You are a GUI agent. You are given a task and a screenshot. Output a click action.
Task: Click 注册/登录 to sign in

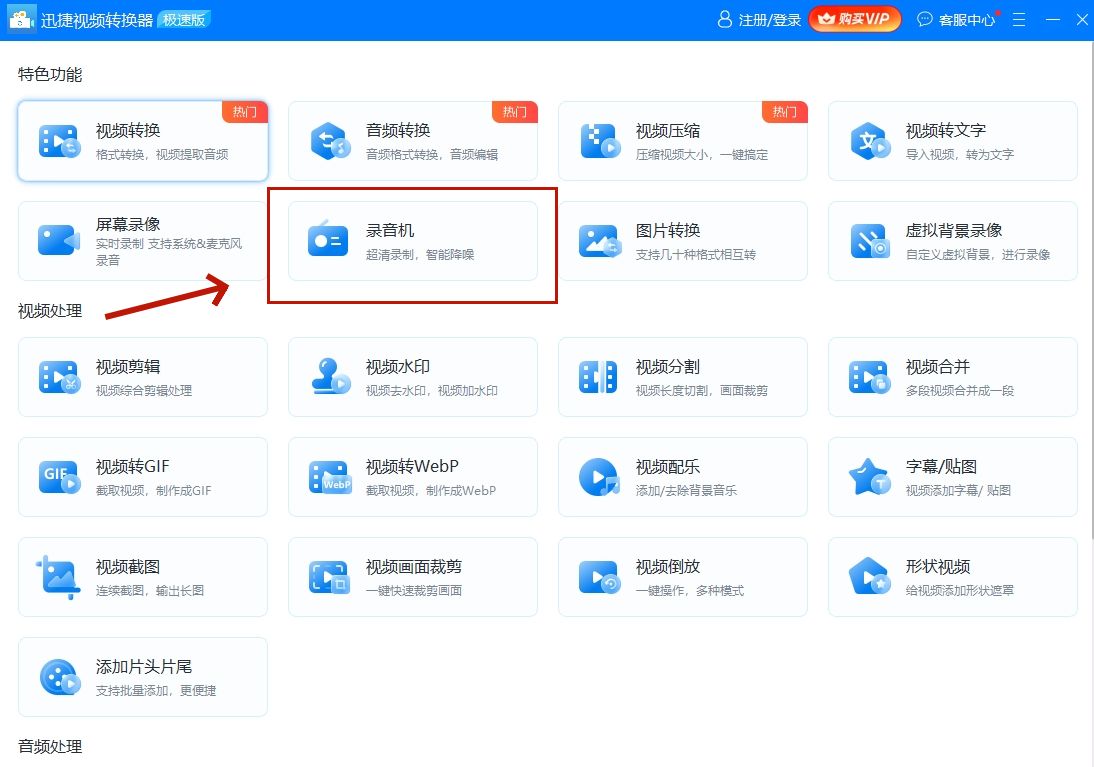759,20
